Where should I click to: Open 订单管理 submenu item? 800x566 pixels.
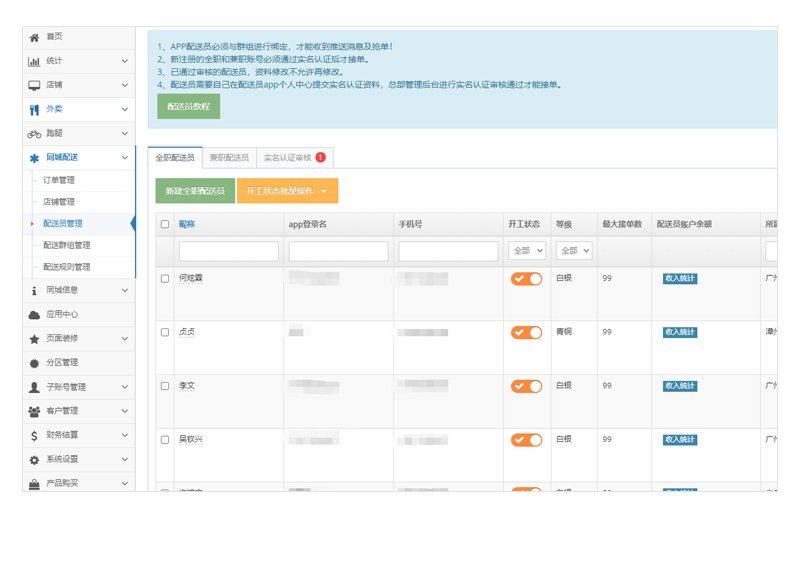(x=59, y=180)
